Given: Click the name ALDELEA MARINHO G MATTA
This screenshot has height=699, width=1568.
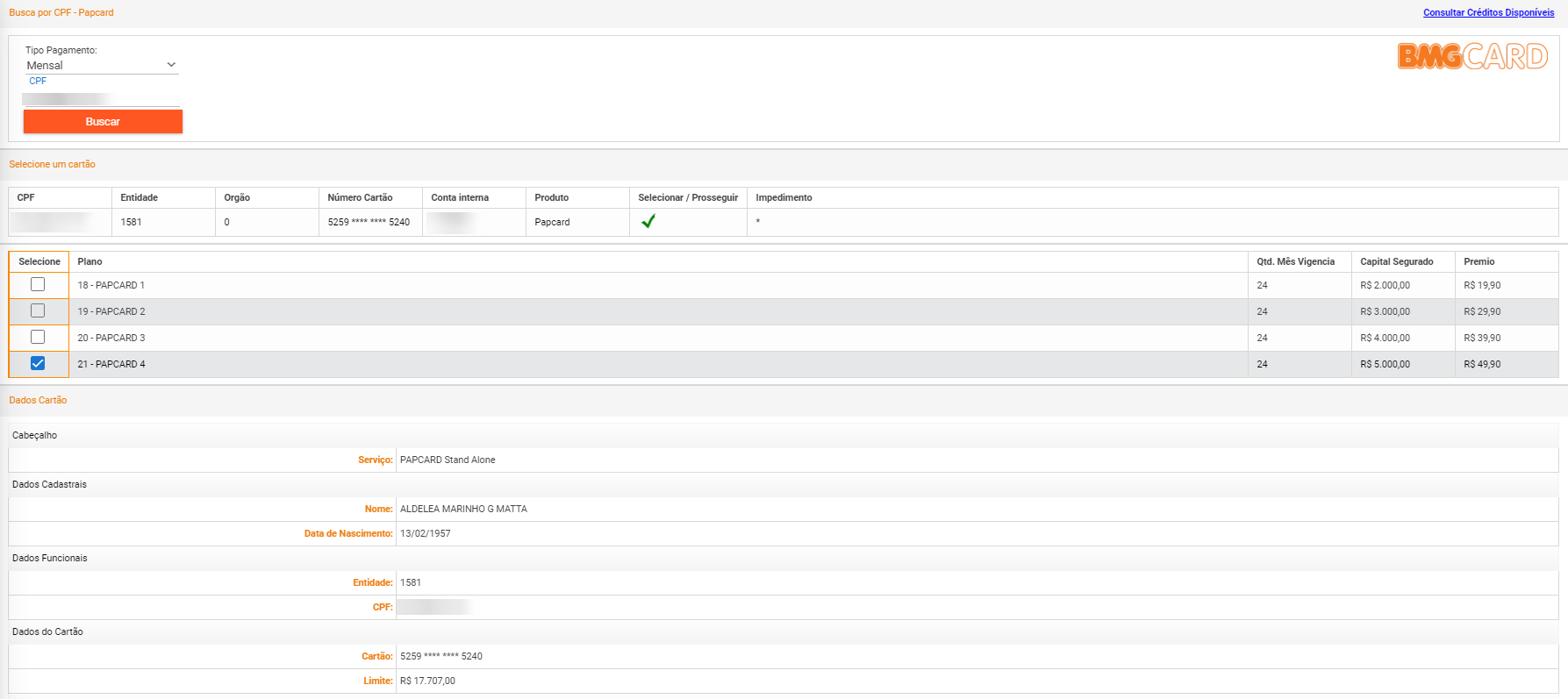Looking at the screenshot, I should (x=463, y=509).
